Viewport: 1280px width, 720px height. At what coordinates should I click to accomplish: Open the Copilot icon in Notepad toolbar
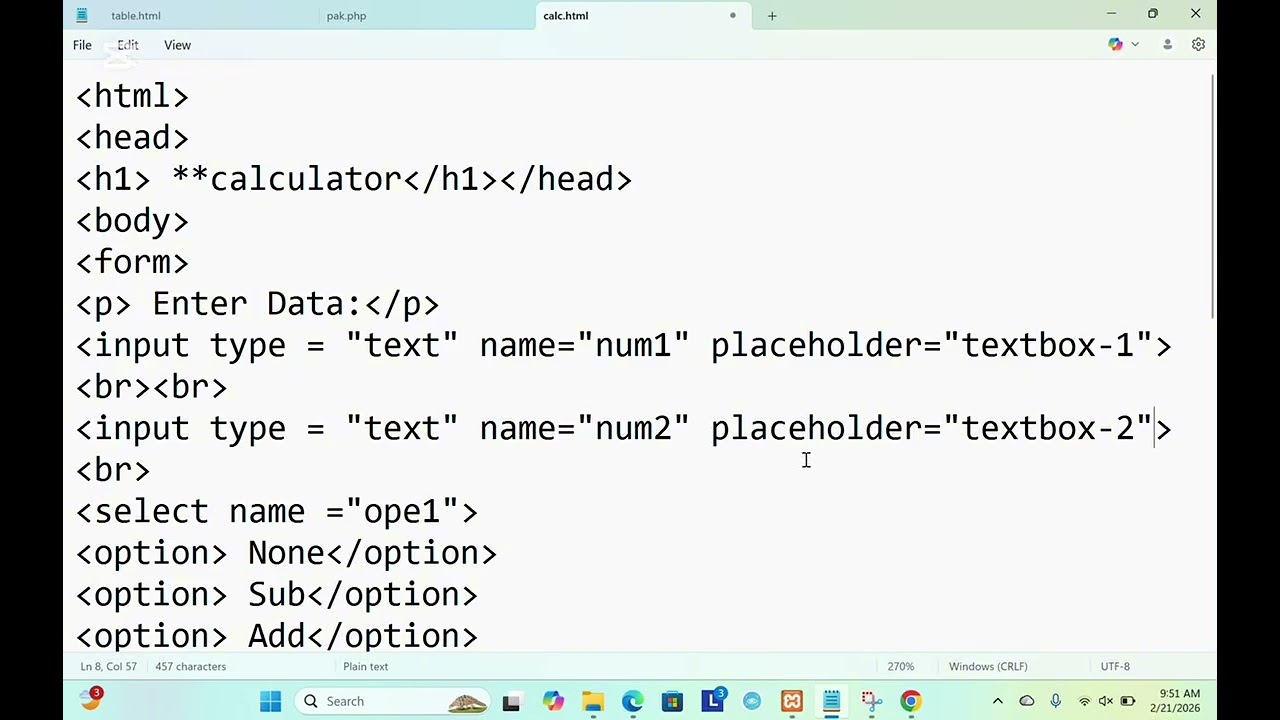1115,45
